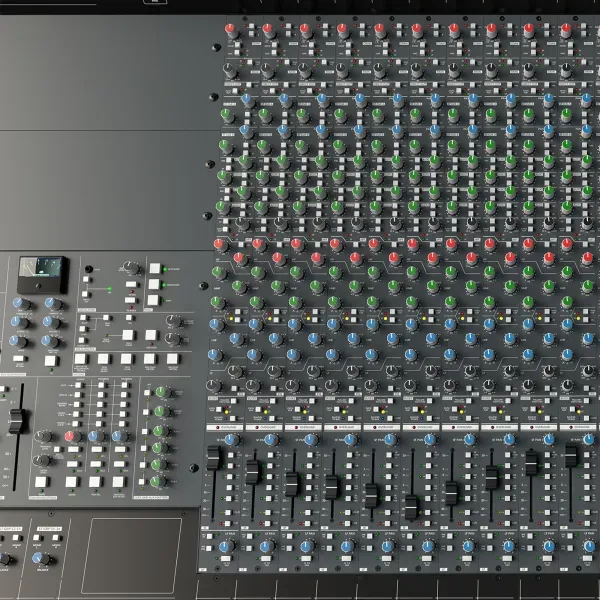Click the CUES AND AUX MASTERS label

click(151, 497)
